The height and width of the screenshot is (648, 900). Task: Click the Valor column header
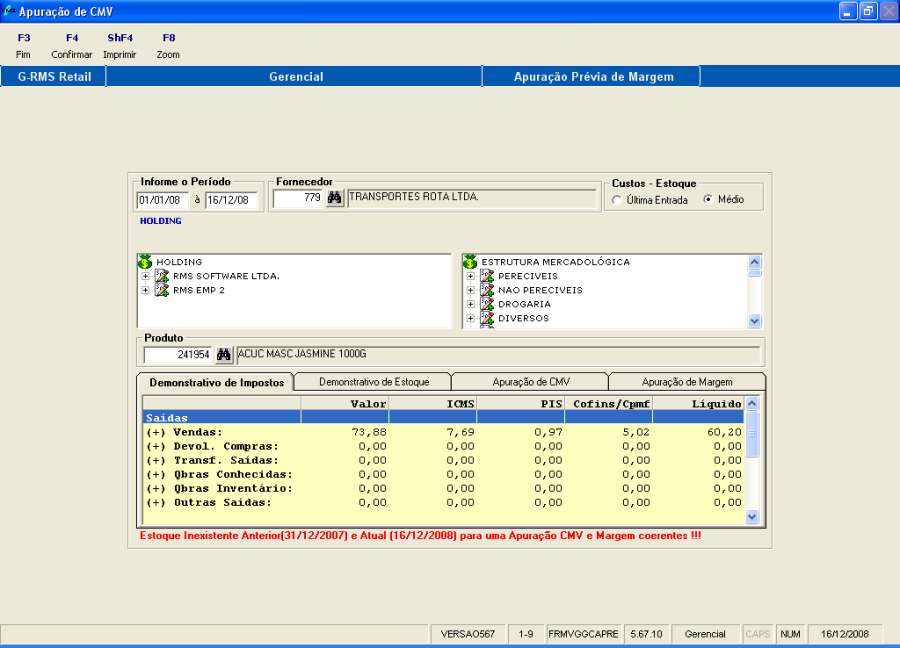(345, 403)
